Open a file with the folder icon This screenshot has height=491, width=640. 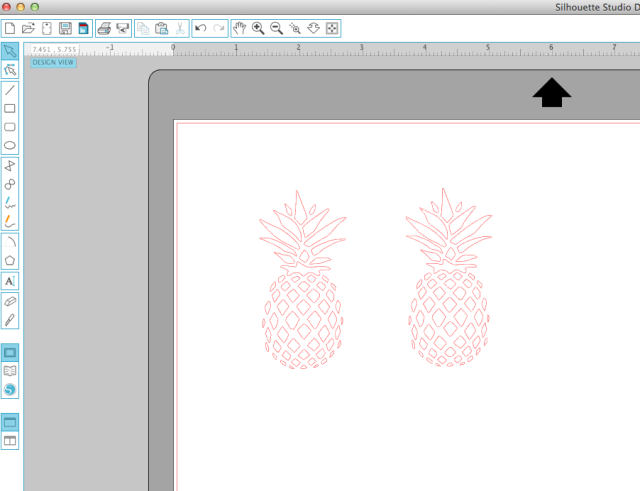[28, 28]
